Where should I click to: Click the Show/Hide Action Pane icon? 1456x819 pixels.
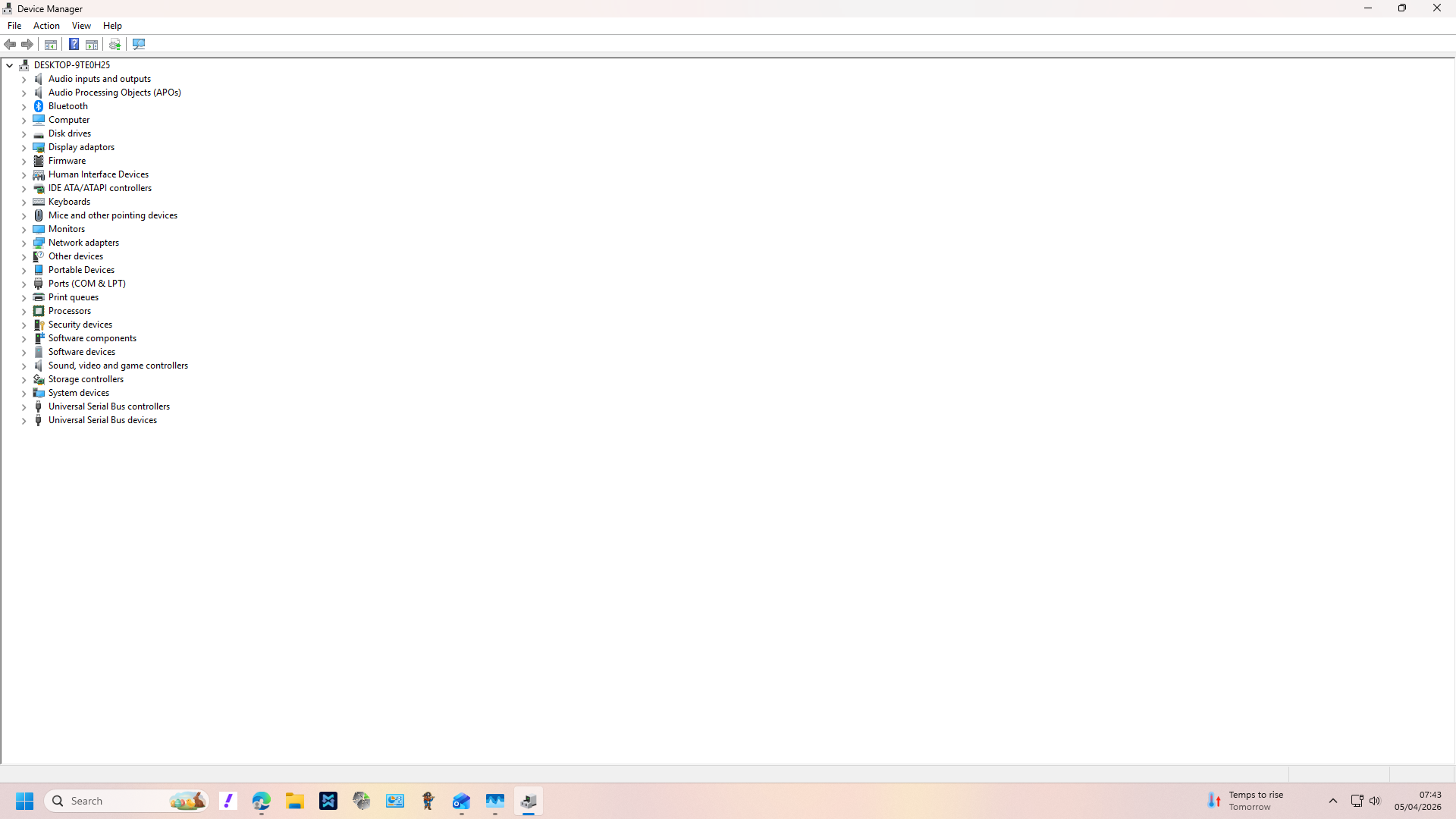(92, 44)
